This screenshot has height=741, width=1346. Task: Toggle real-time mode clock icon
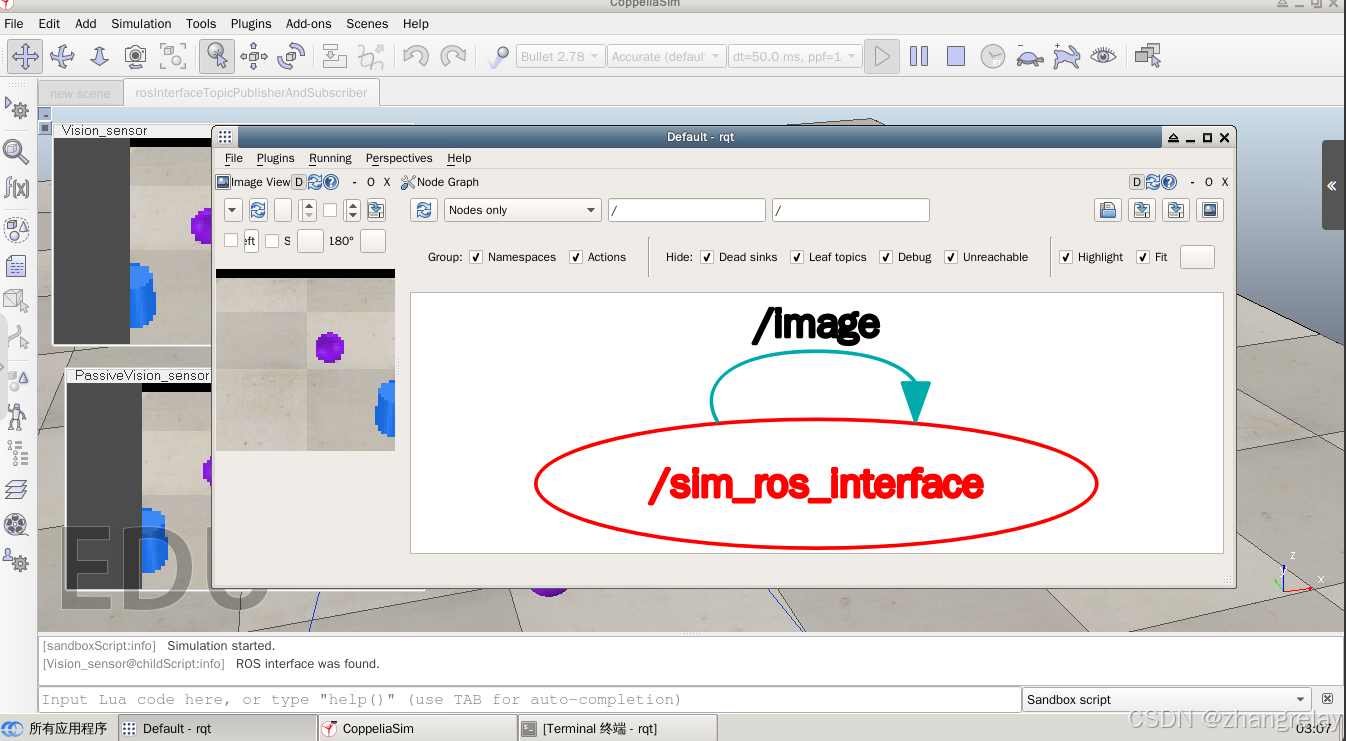click(x=992, y=56)
